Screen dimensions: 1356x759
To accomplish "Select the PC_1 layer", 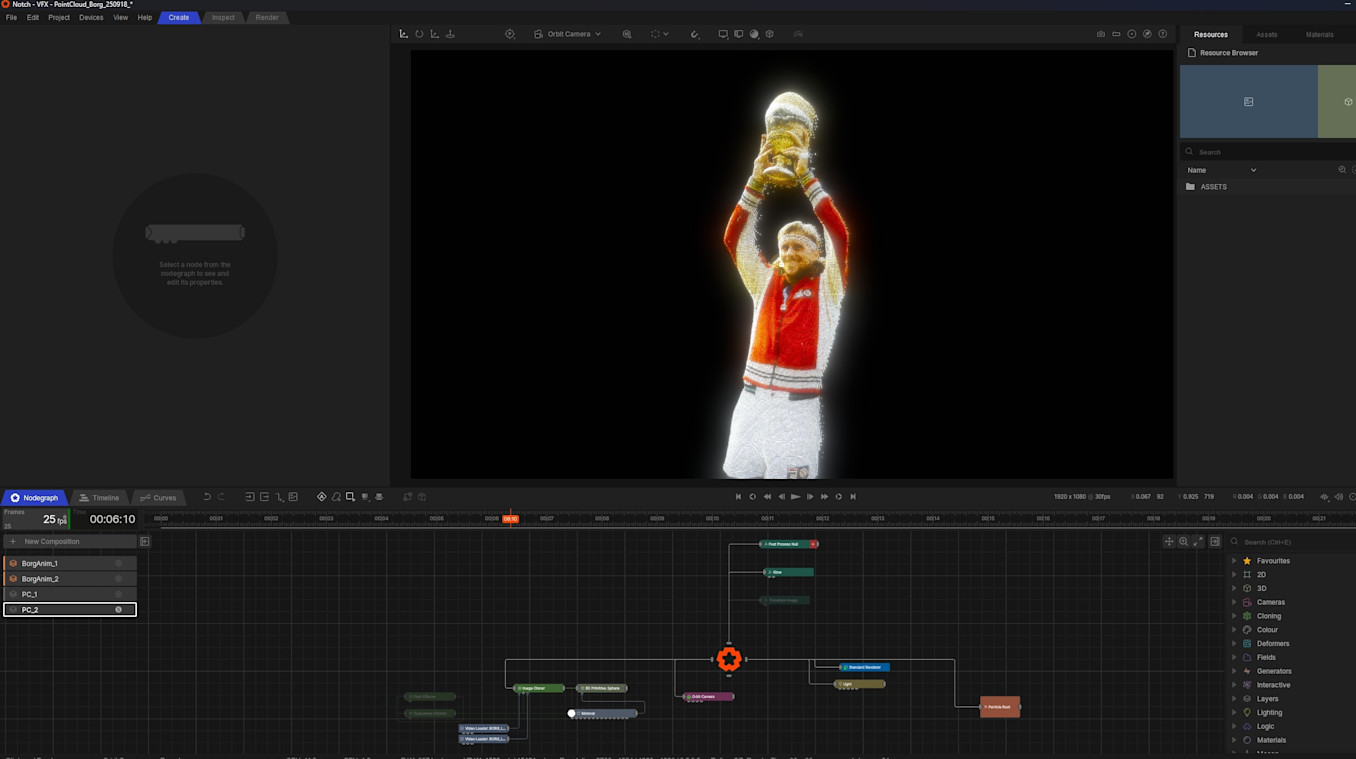I will 70,594.
